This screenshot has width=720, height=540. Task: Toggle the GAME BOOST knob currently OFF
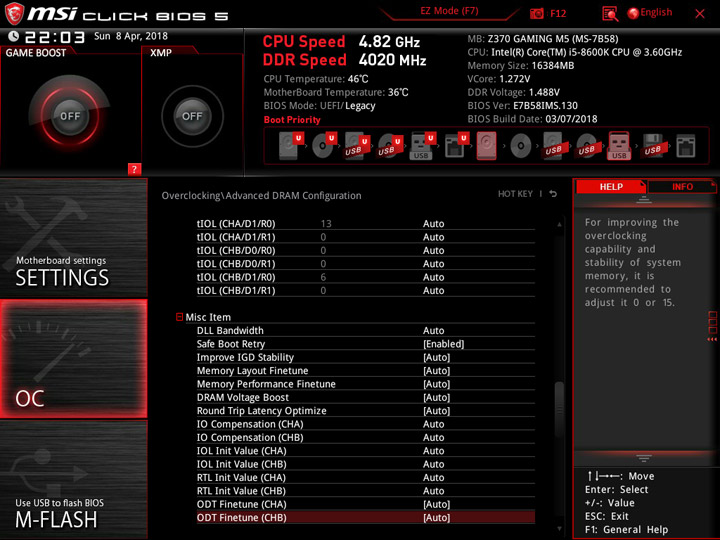point(70,116)
